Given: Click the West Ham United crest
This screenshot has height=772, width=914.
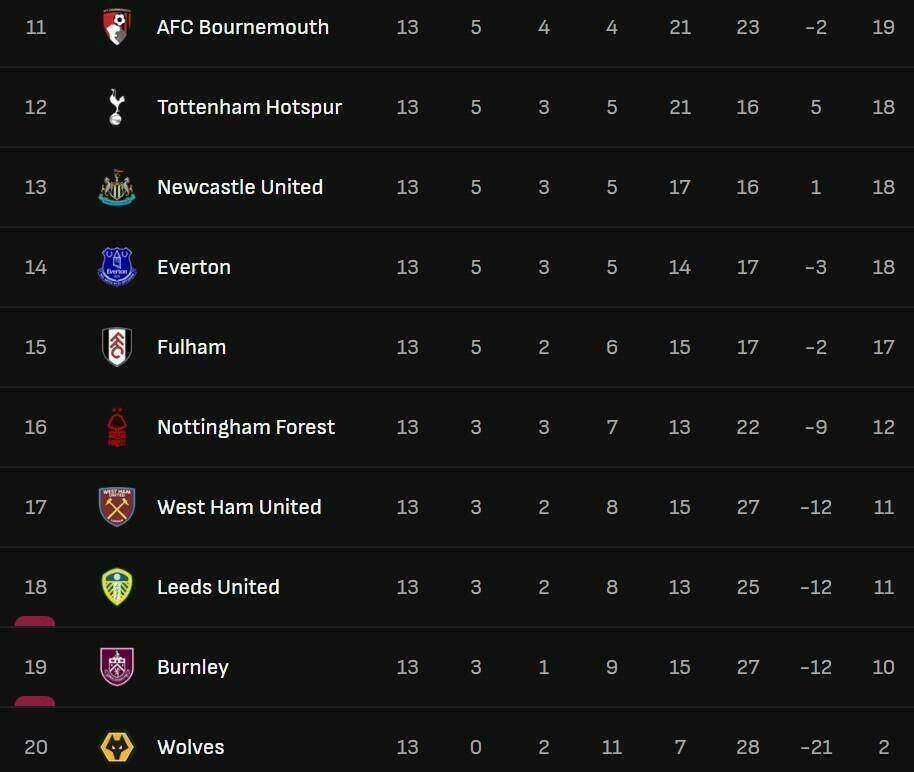Looking at the screenshot, I should pos(117,507).
